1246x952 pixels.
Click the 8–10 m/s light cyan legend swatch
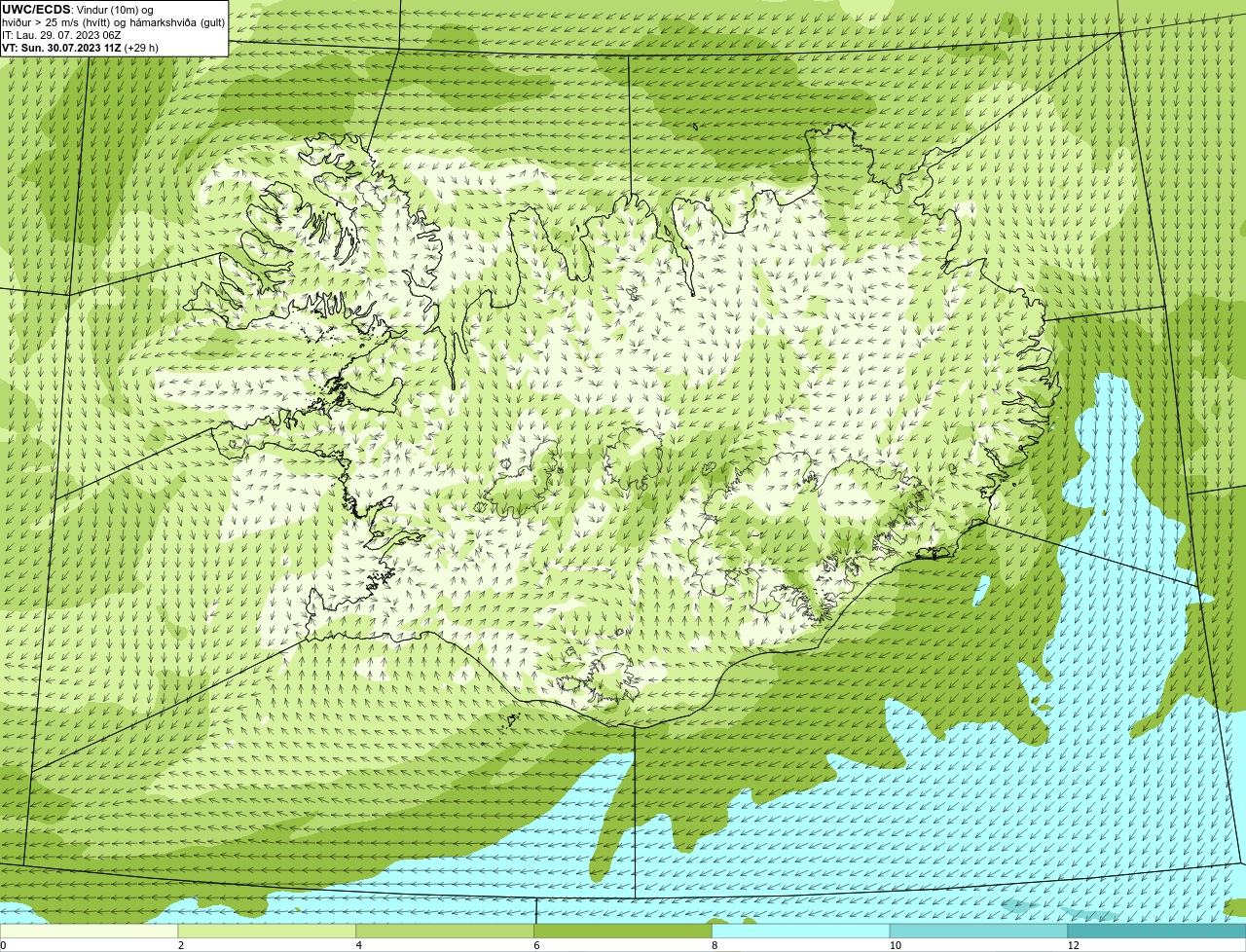801,932
